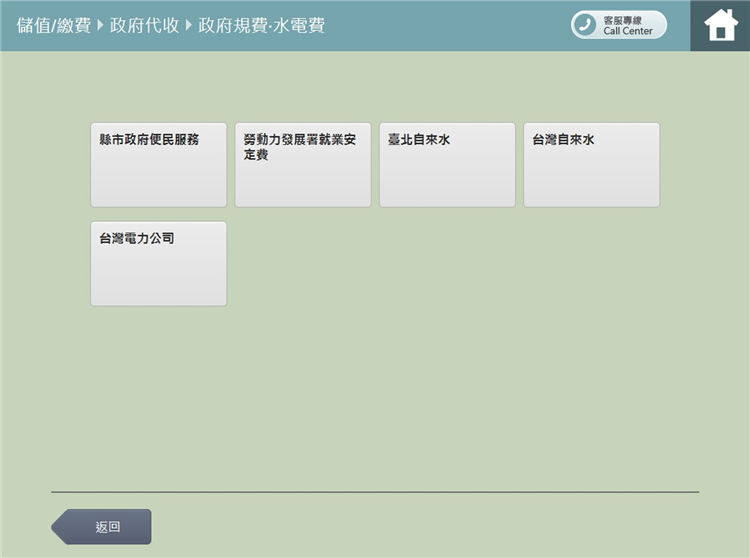Click the dark square behind the house icon
This screenshot has width=750, height=558.
pyautogui.click(x=720, y=25)
